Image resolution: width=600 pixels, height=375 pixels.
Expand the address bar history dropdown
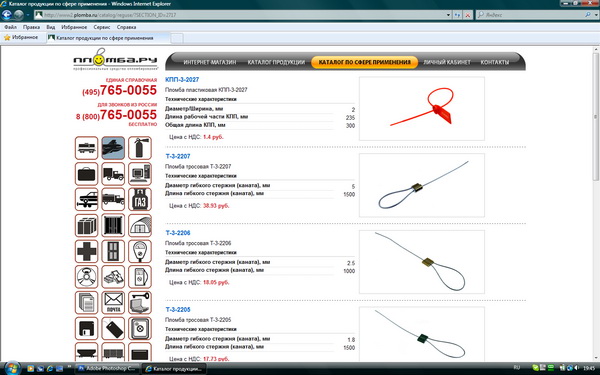pos(448,15)
